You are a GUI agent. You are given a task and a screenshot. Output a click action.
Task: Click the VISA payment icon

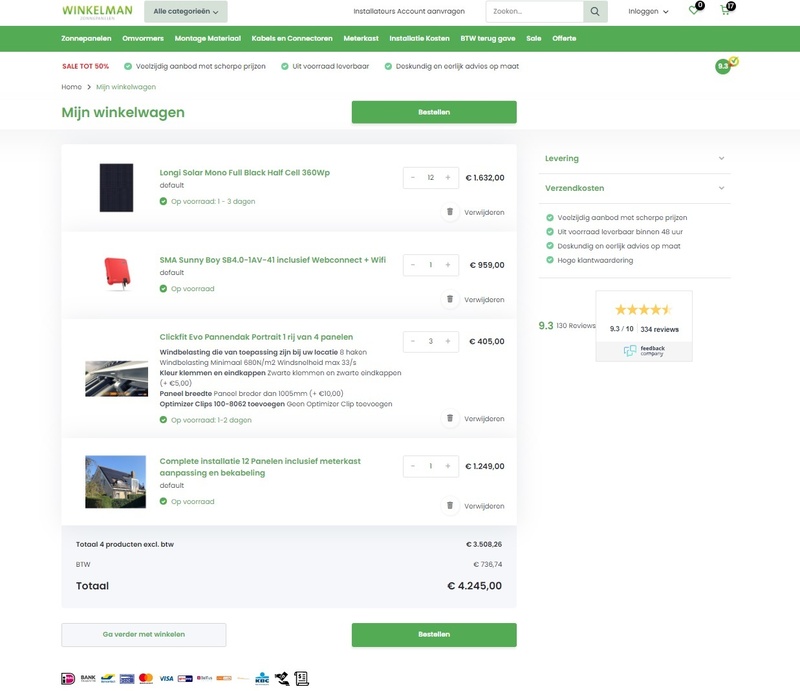[x=166, y=678]
